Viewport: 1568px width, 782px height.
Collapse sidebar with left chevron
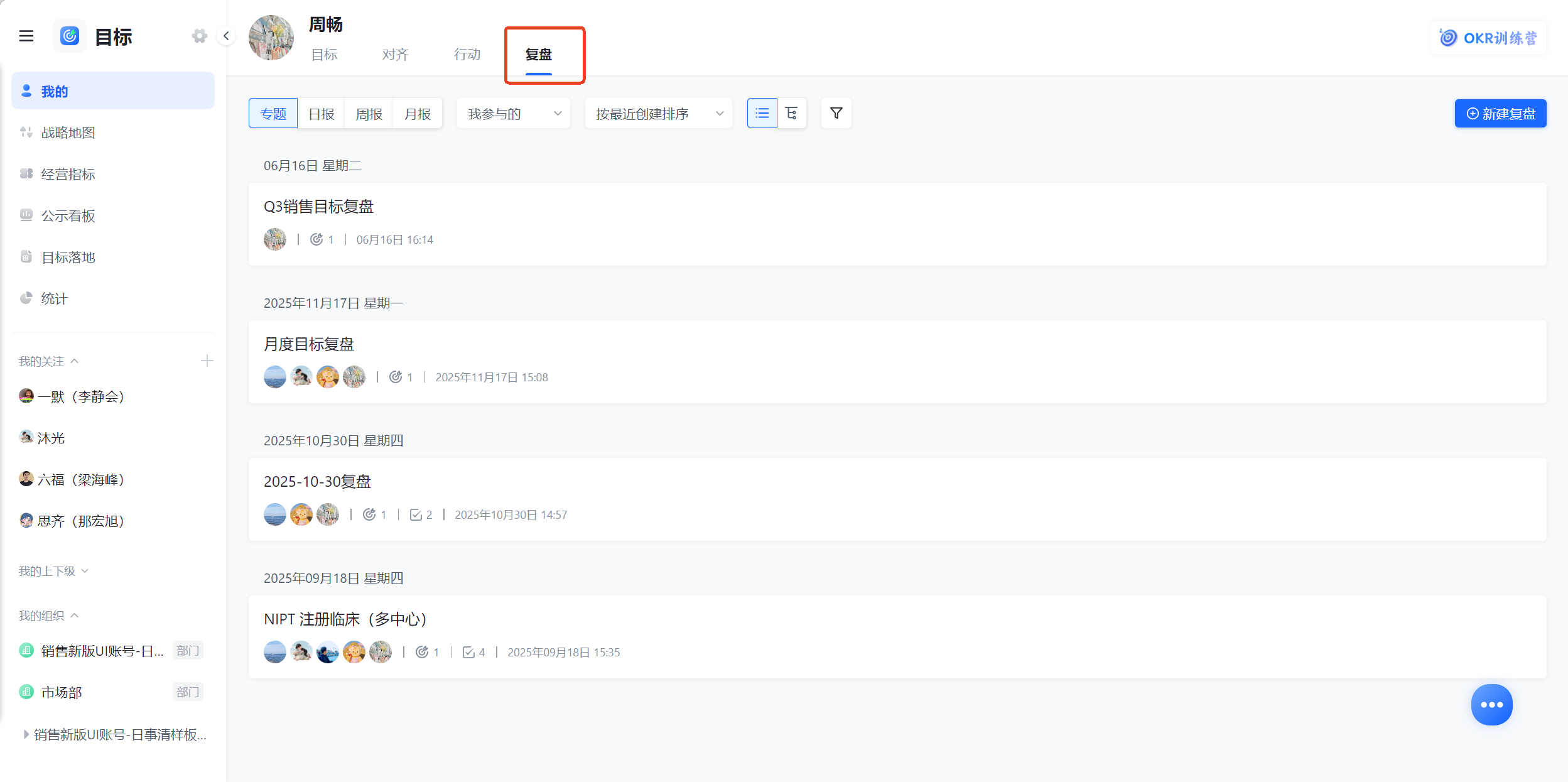[226, 36]
